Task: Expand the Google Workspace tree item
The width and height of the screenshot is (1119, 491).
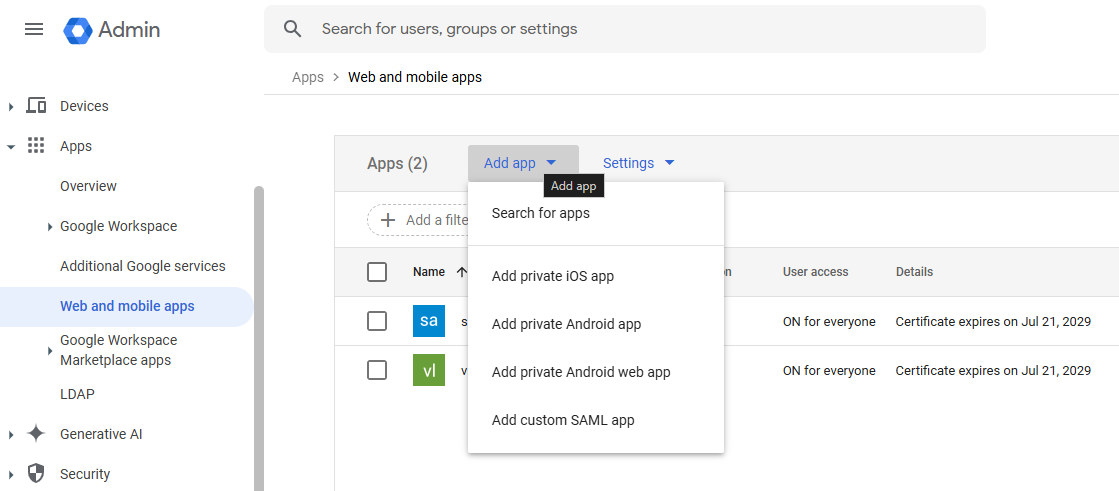Action: point(50,227)
